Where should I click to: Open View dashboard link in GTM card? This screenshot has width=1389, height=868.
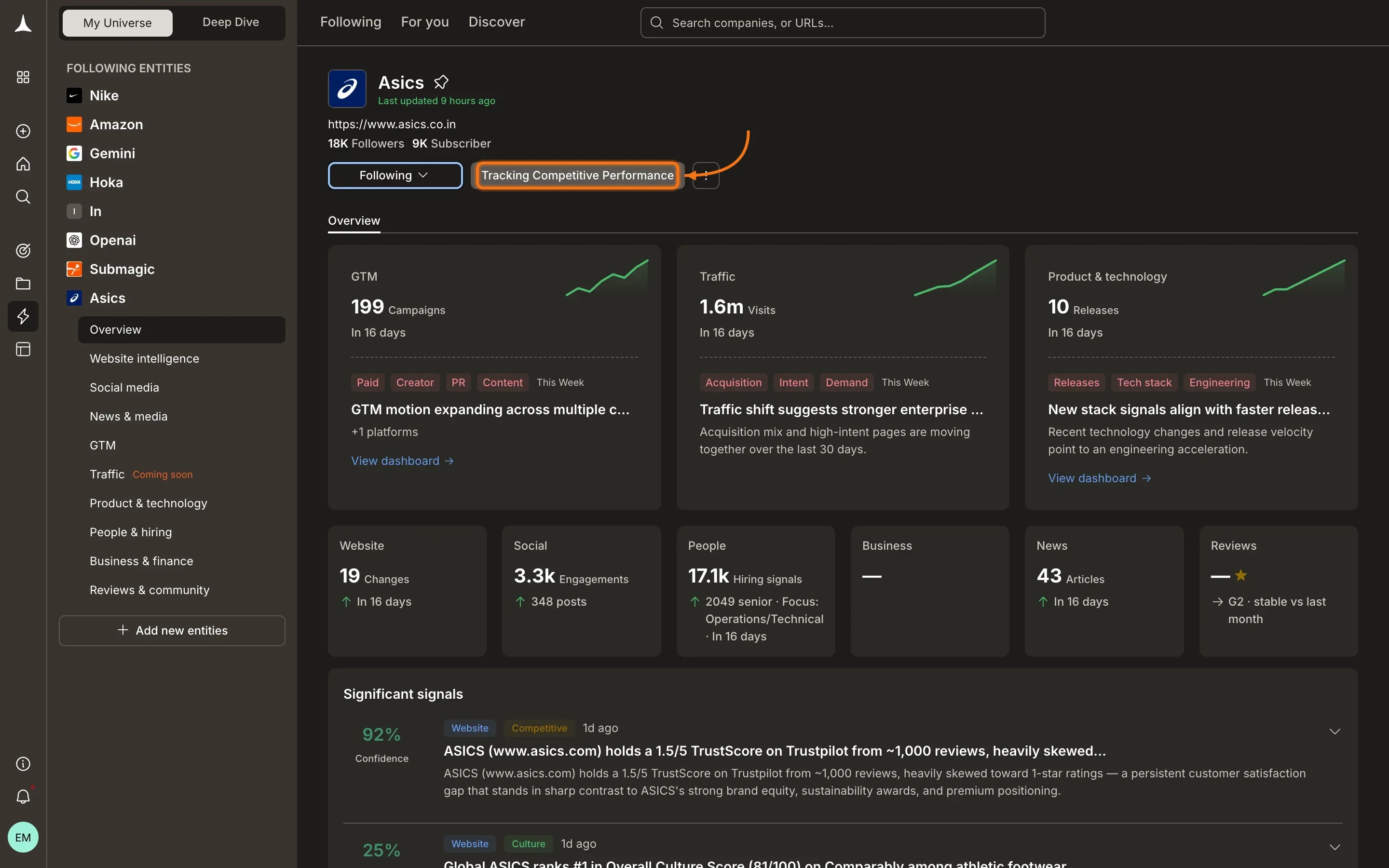click(x=402, y=461)
